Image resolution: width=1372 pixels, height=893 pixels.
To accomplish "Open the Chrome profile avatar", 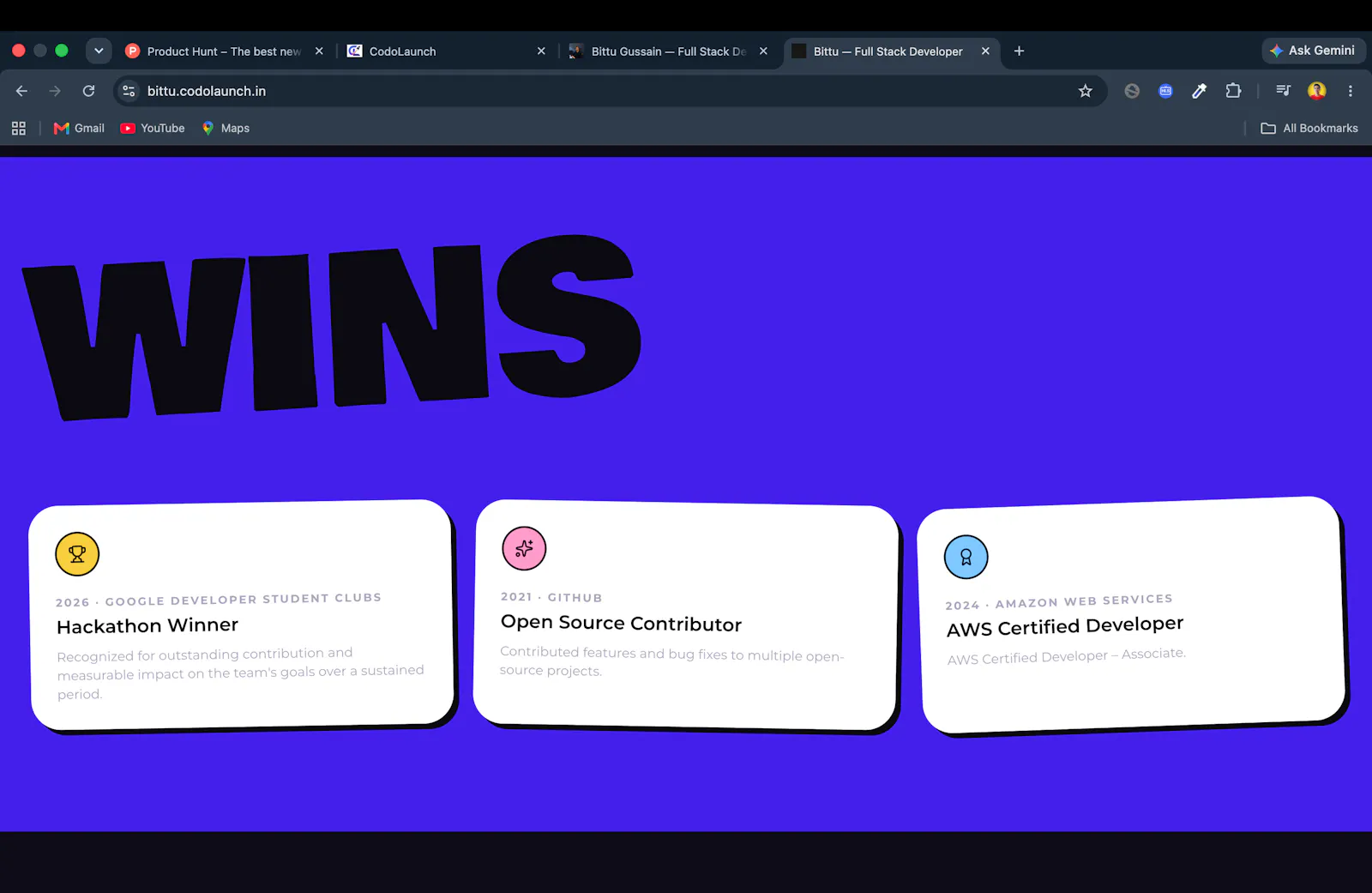I will point(1317,91).
